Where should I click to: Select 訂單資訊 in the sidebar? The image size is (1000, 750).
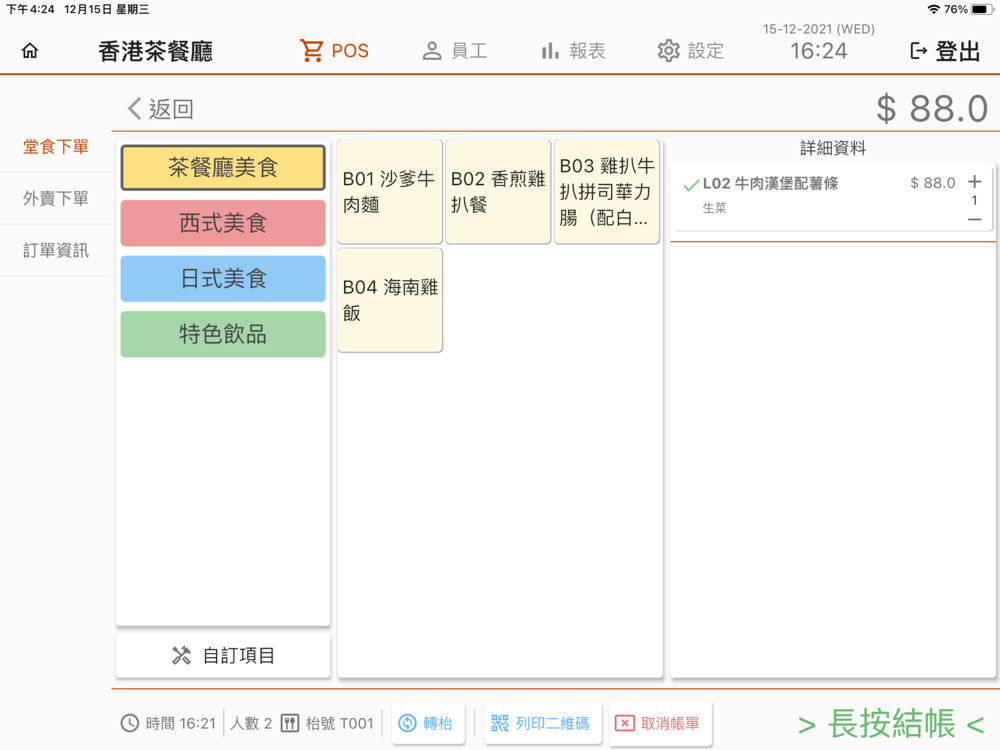pos(56,250)
